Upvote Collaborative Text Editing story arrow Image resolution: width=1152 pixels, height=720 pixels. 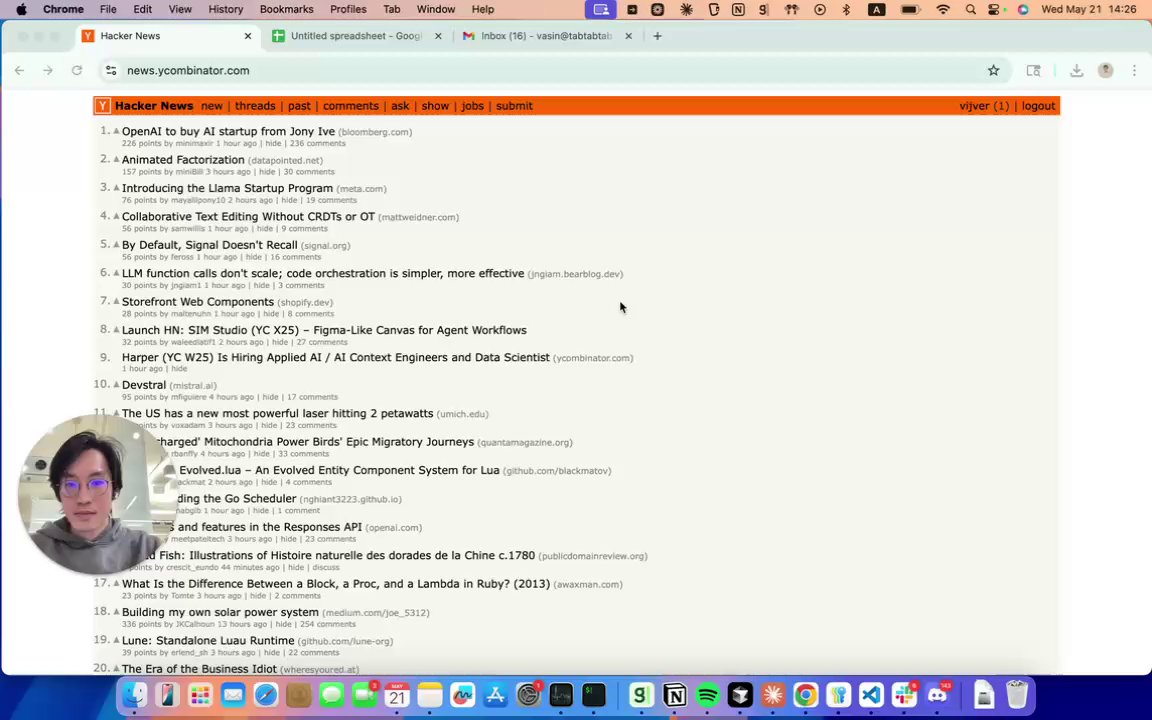click(x=116, y=216)
